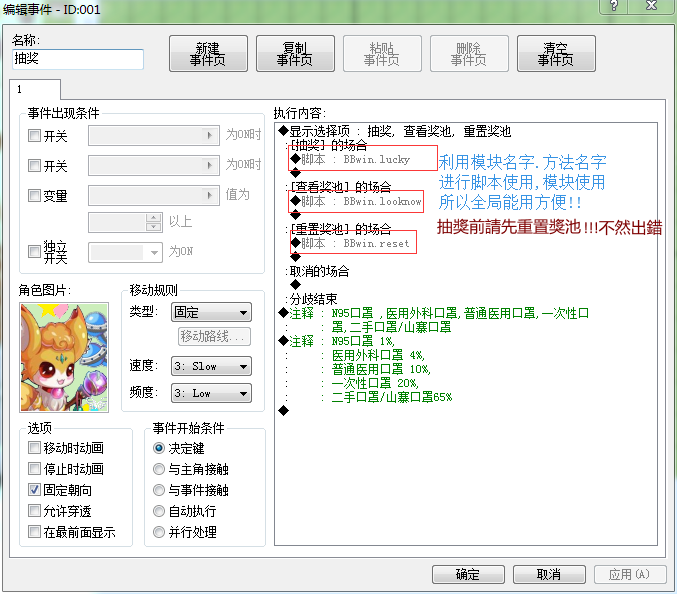Viewport: 677px width, 594px height.
Task: Open the 类型 dropdown showing 固定
Action: click(x=211, y=312)
